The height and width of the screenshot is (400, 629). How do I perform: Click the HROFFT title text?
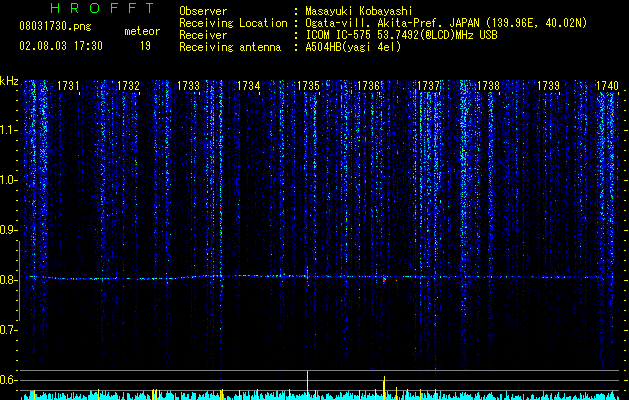click(102, 8)
